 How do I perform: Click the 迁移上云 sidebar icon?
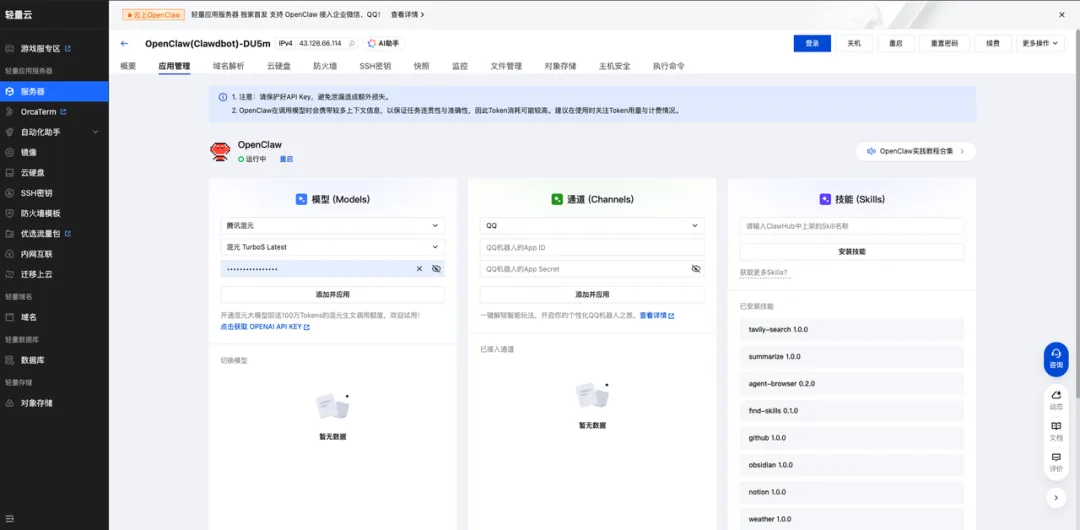pos(10,274)
